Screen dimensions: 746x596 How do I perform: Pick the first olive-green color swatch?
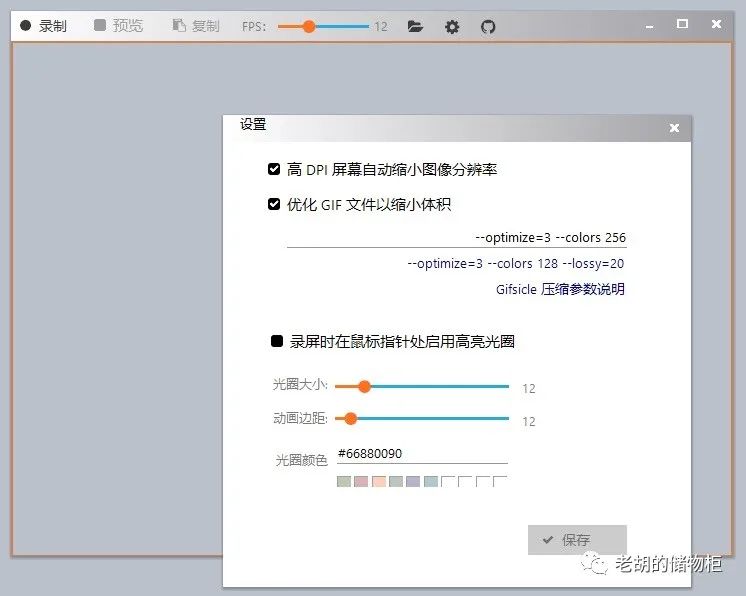point(344,481)
